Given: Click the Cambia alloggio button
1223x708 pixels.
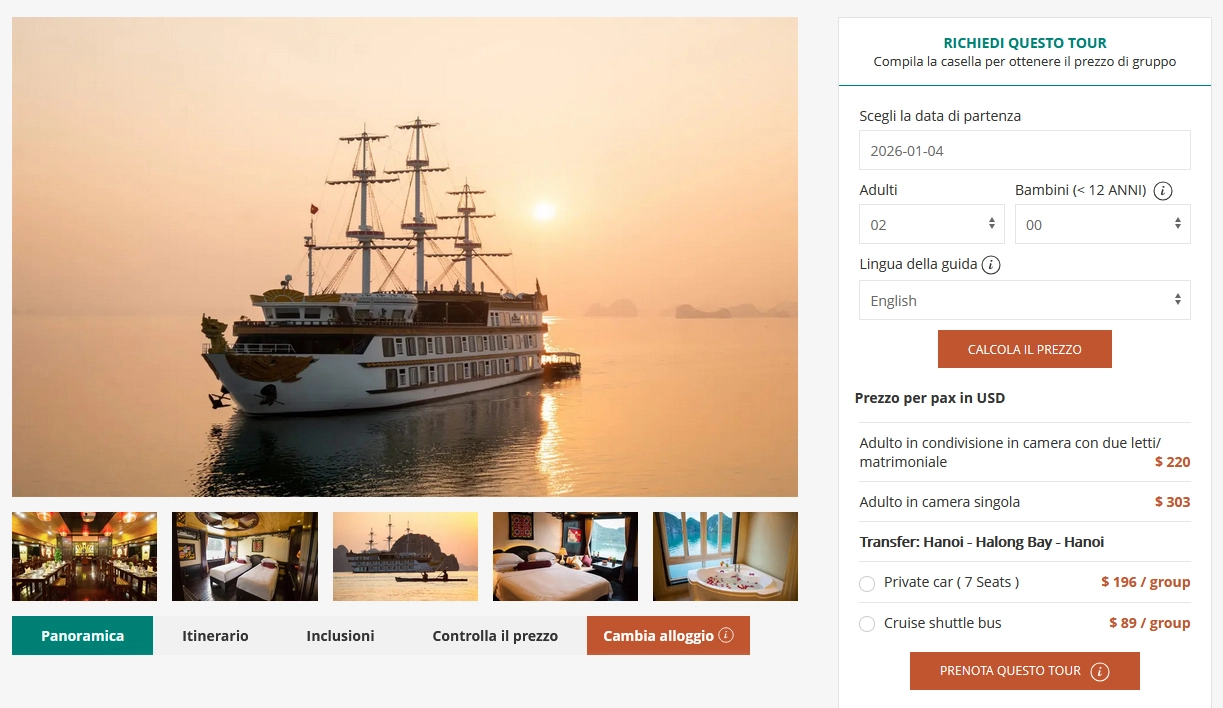Looking at the screenshot, I should 668,636.
